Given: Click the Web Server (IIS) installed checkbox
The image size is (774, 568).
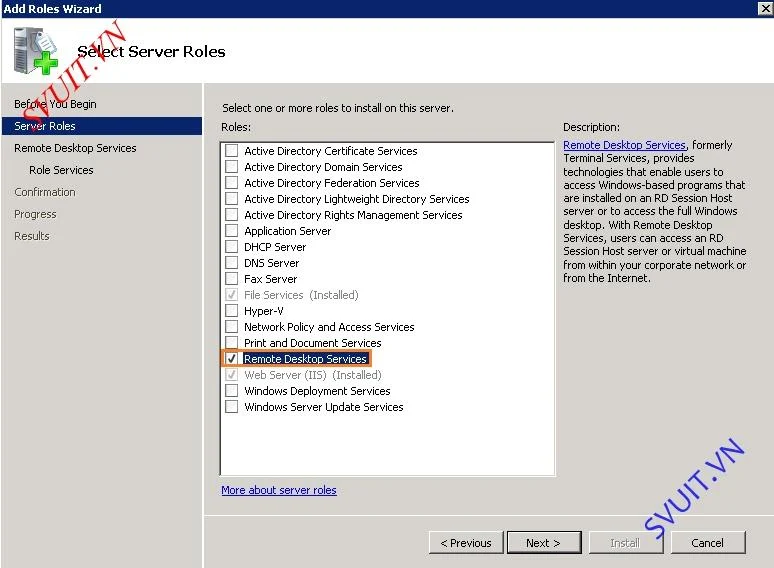Looking at the screenshot, I should [x=232, y=375].
